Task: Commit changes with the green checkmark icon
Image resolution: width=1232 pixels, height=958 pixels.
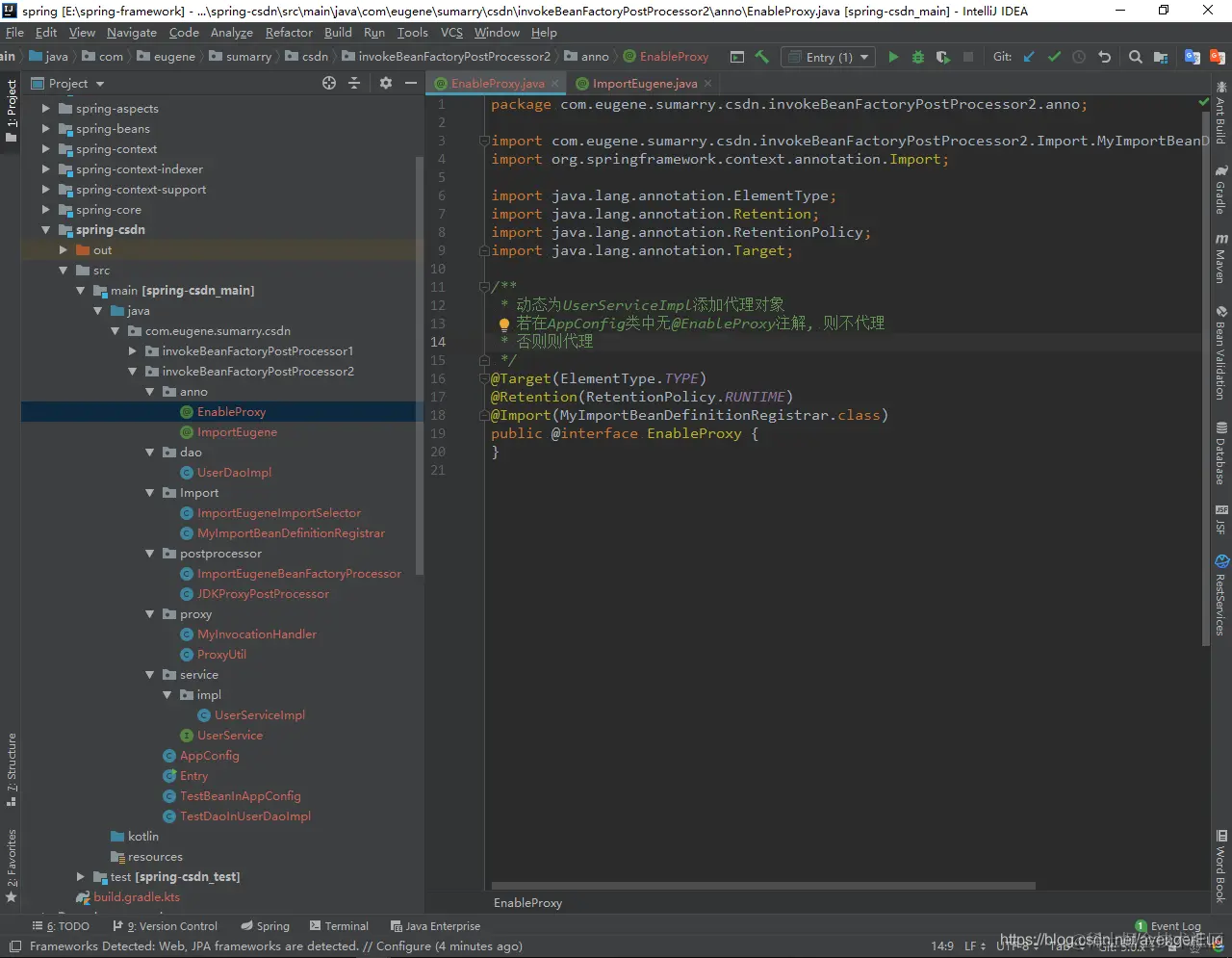Action: click(1054, 57)
